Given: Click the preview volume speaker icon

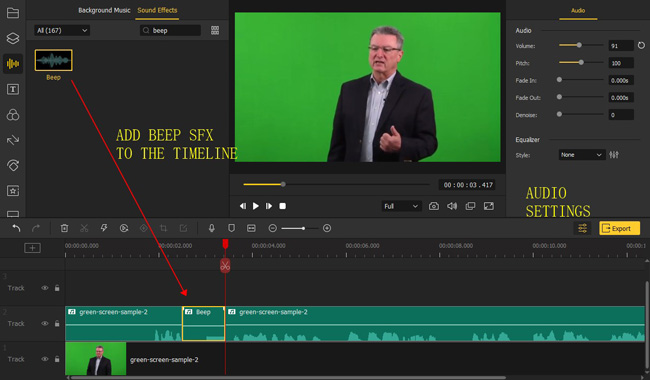Looking at the screenshot, I should (x=452, y=206).
